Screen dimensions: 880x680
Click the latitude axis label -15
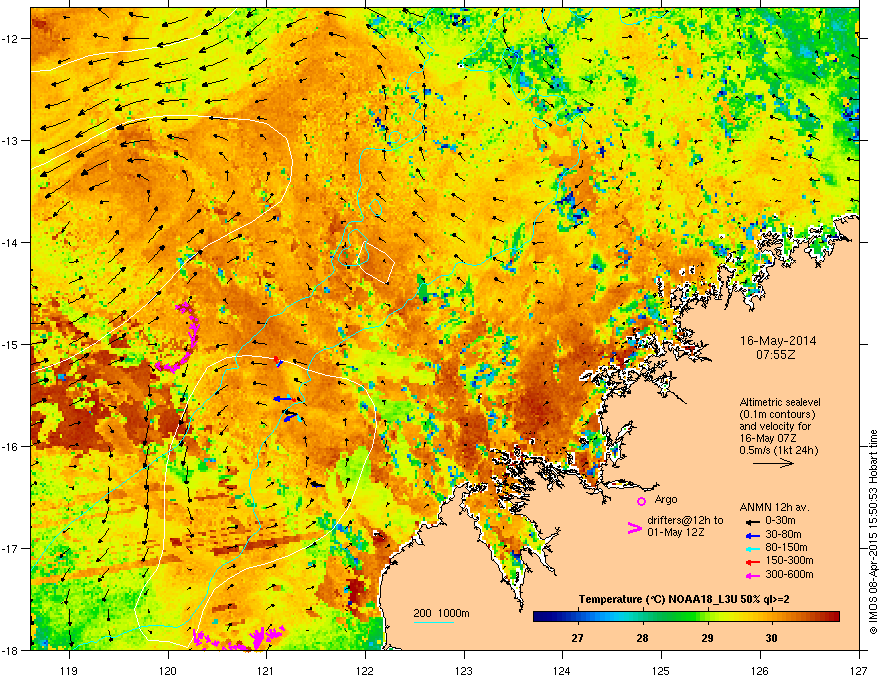(10, 344)
